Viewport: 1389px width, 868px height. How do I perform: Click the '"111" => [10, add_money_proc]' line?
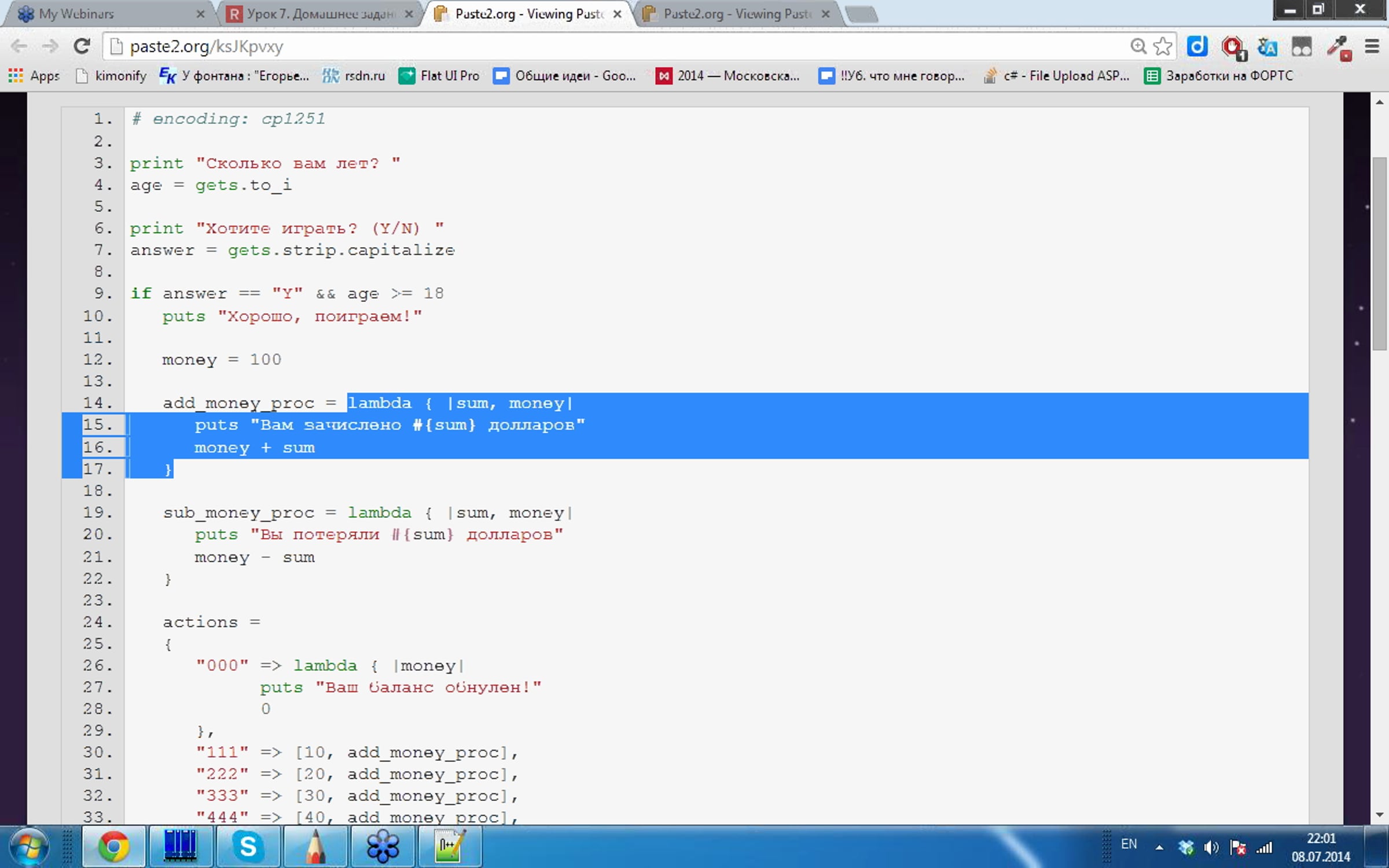357,752
